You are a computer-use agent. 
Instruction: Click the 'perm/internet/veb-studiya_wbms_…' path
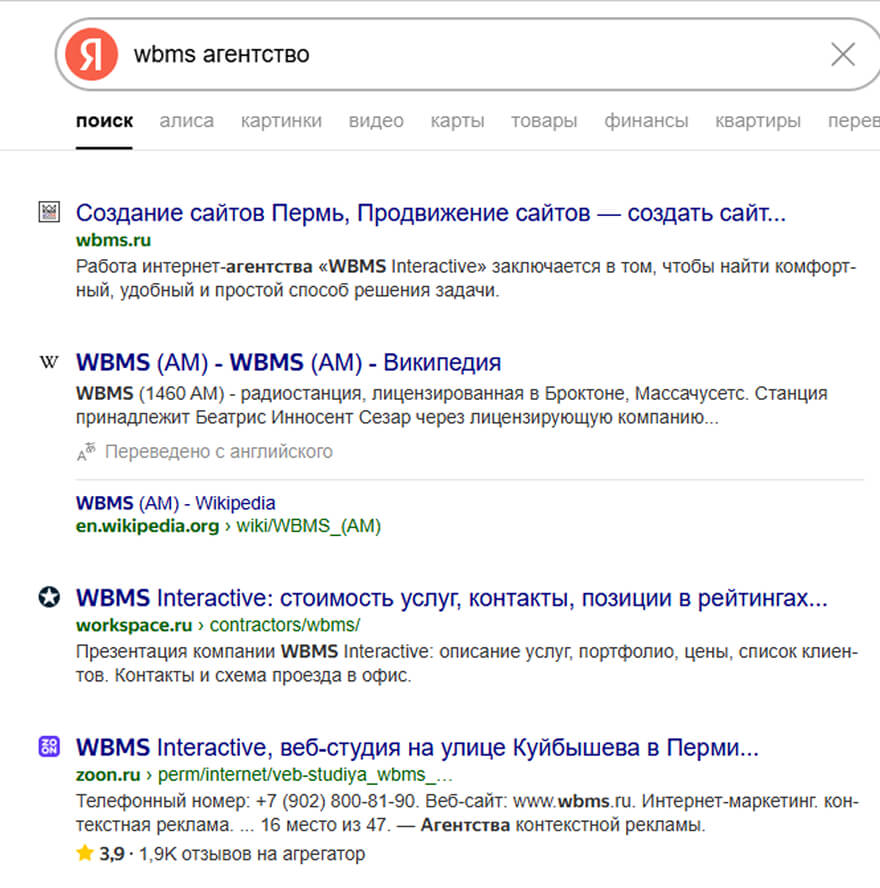tap(305, 775)
